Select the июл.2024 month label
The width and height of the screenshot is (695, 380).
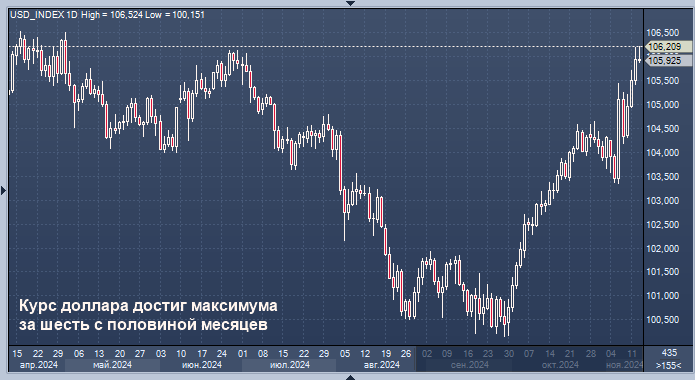point(289,365)
